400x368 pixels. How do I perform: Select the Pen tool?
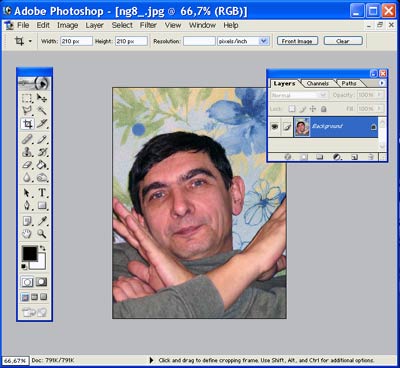tap(27, 205)
